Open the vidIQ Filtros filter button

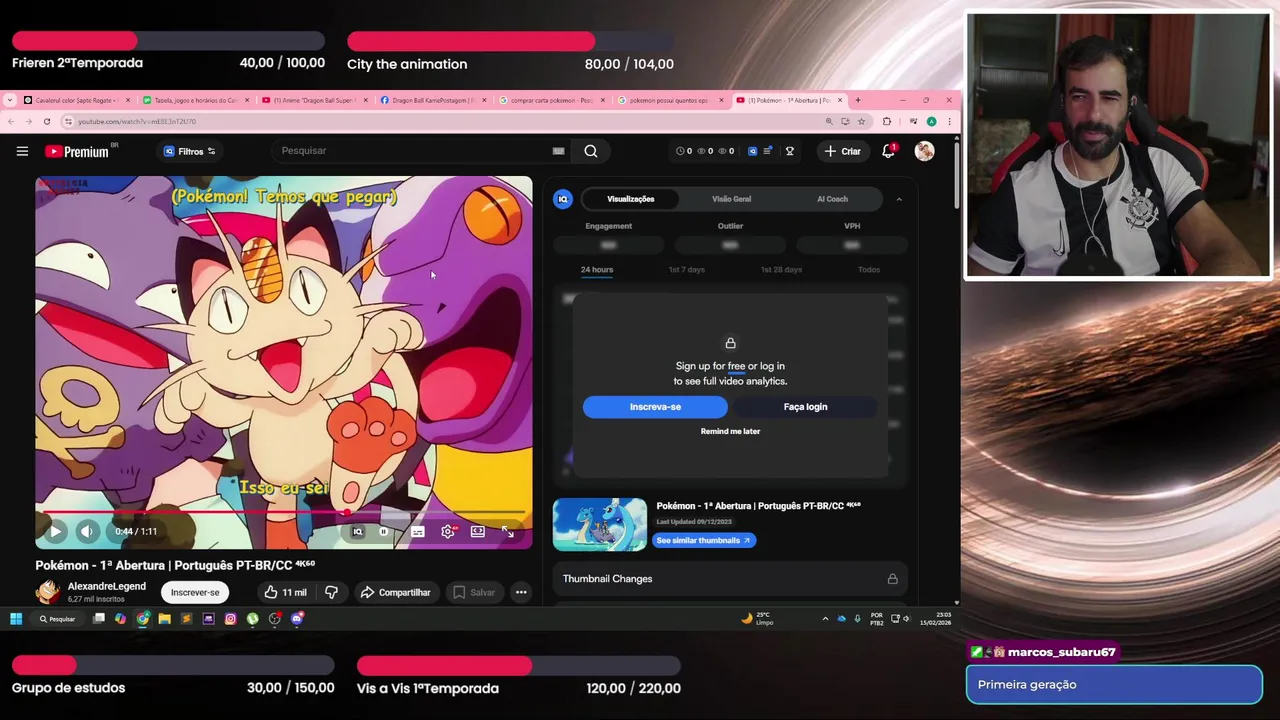click(x=190, y=151)
